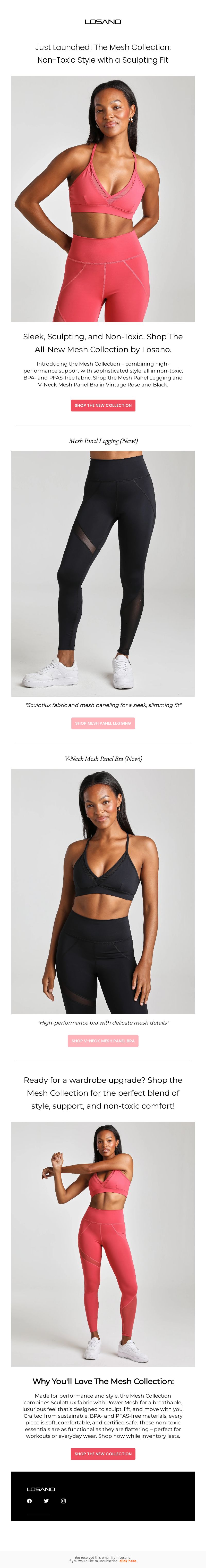Open the Facebook icon in footer
206x1568 pixels.
[29, 1500]
